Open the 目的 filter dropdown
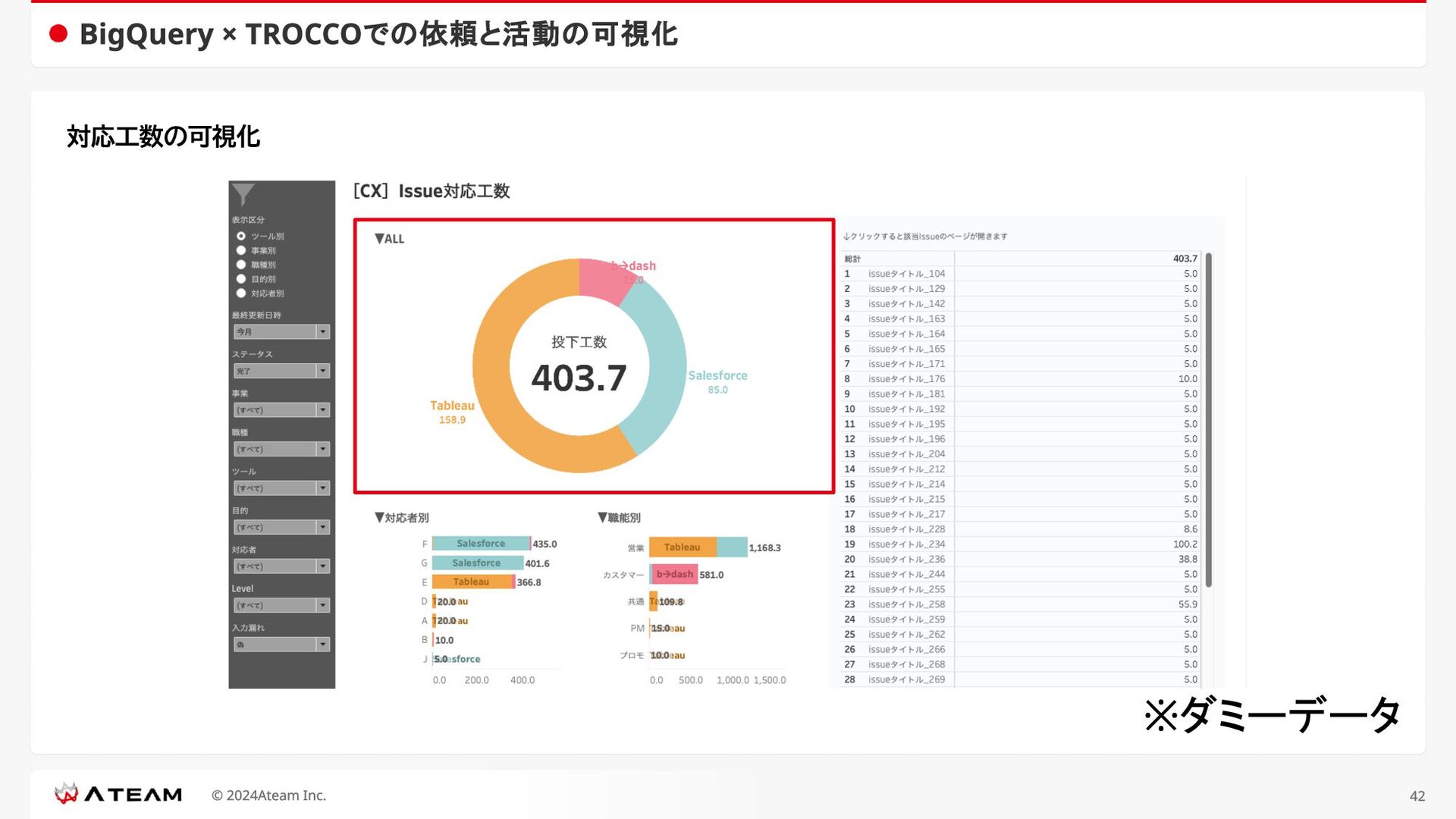This screenshot has height=819, width=1456. point(281,527)
